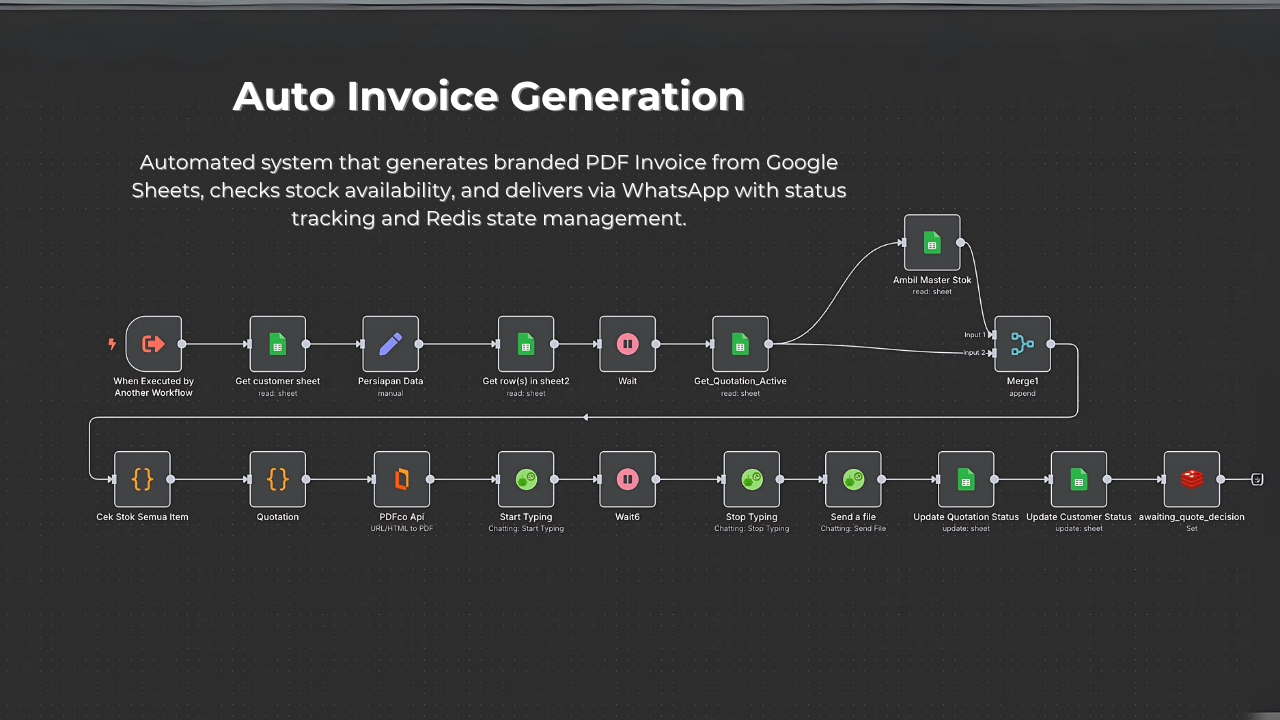The width and height of the screenshot is (1280, 720).
Task: Open the 'Get_Quotation_Active' sheet node
Action: [741, 344]
